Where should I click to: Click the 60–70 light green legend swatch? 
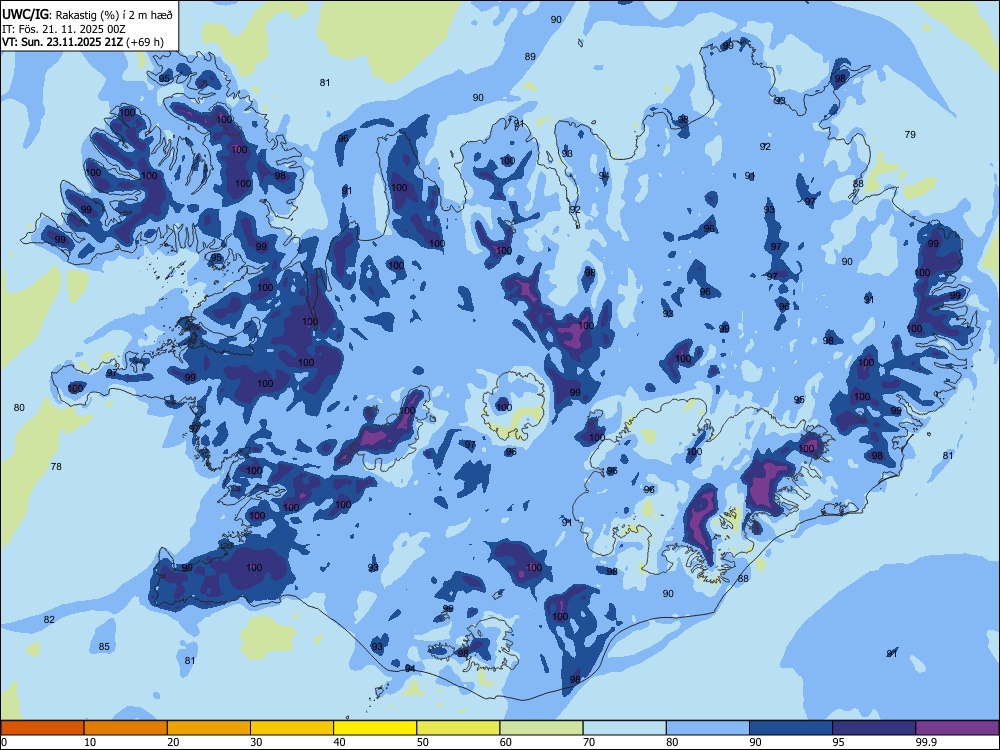pyautogui.click(x=541, y=728)
